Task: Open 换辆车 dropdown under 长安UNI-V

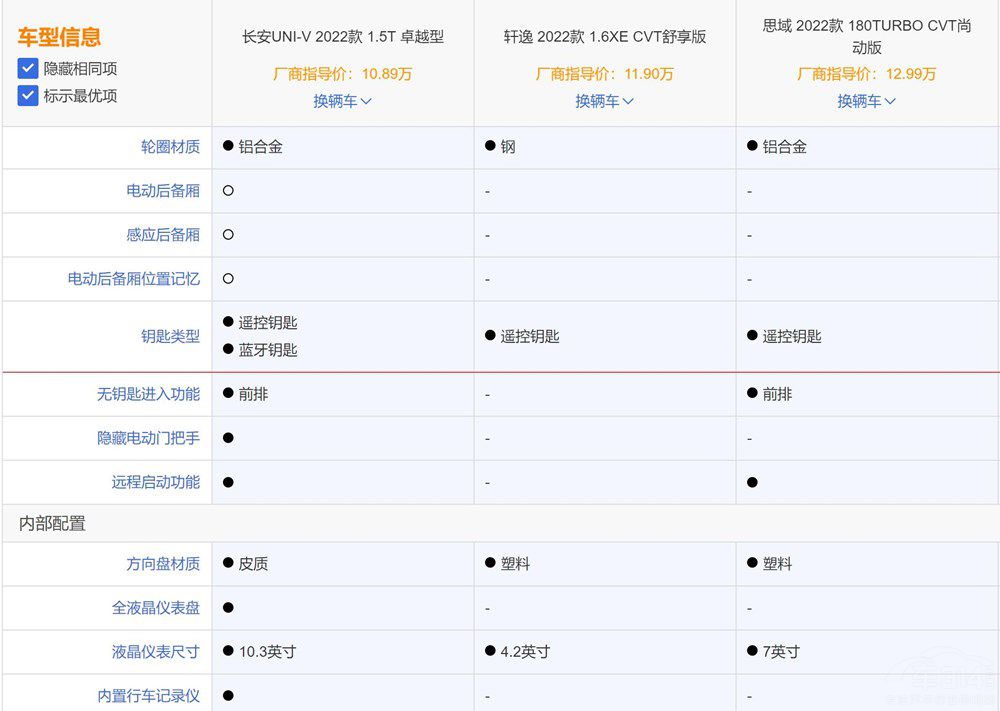Action: tap(342, 101)
